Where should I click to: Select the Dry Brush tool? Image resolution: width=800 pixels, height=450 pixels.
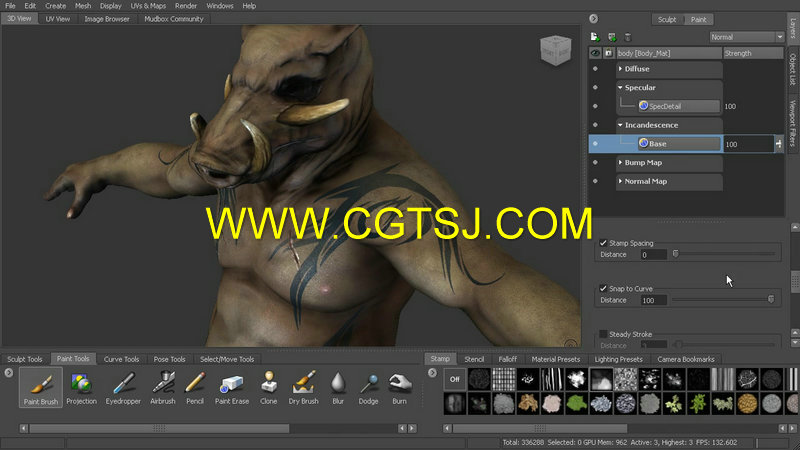tap(304, 388)
